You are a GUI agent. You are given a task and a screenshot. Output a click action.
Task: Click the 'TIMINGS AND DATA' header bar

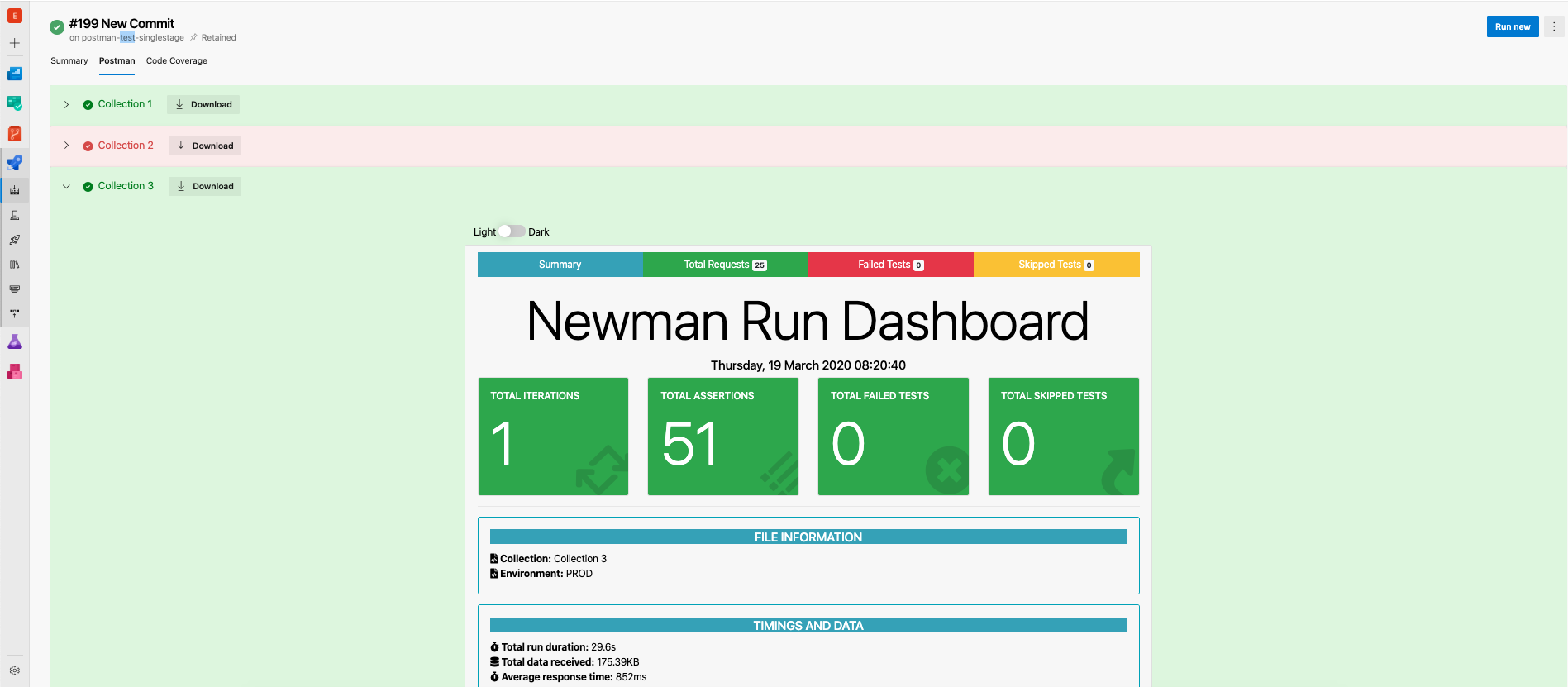pyautogui.click(x=808, y=625)
